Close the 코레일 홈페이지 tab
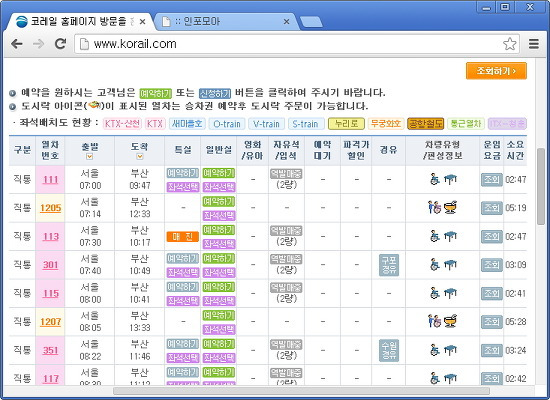This screenshot has height=400, width=550. coord(142,22)
